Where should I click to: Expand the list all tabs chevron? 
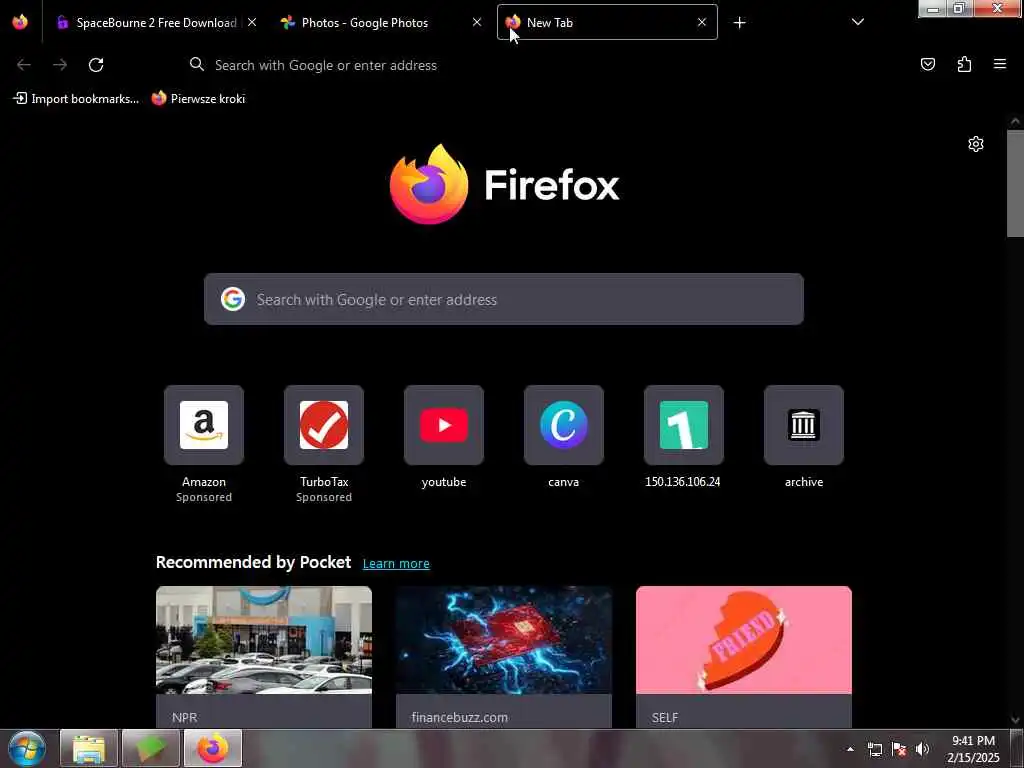point(857,22)
